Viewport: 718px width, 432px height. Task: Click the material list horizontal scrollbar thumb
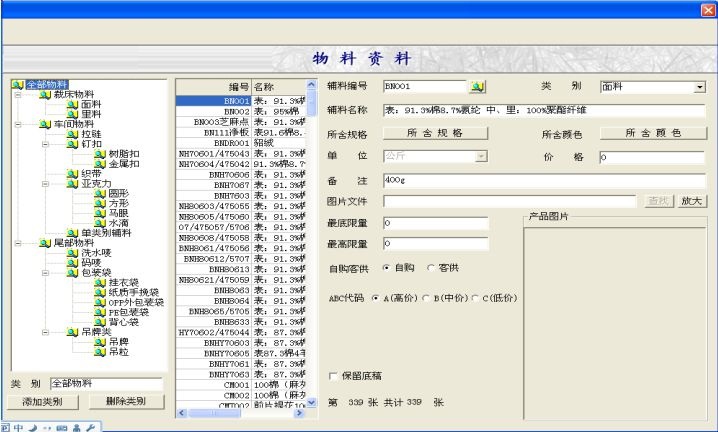214,413
